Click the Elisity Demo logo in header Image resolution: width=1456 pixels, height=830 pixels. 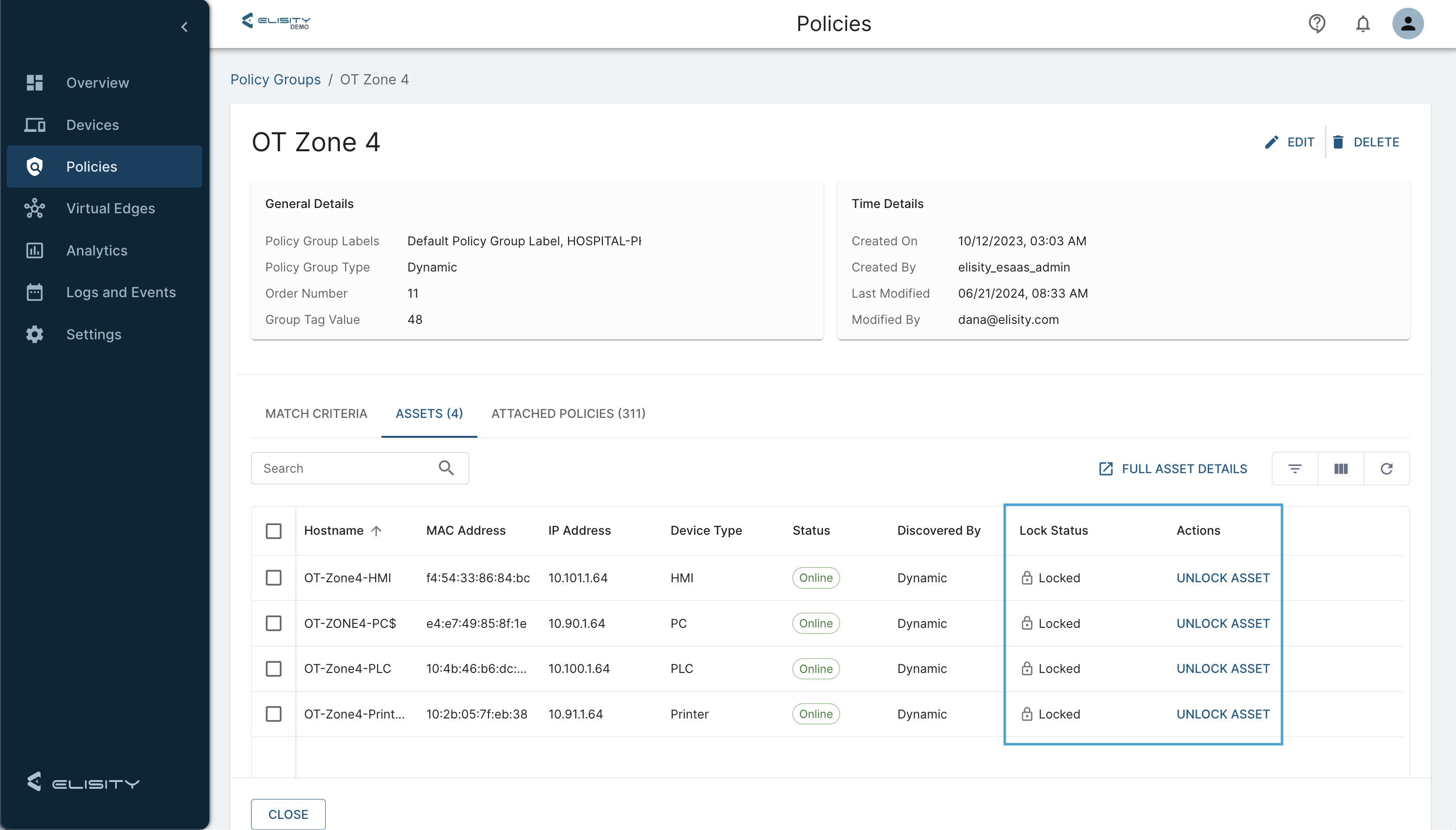point(276,21)
